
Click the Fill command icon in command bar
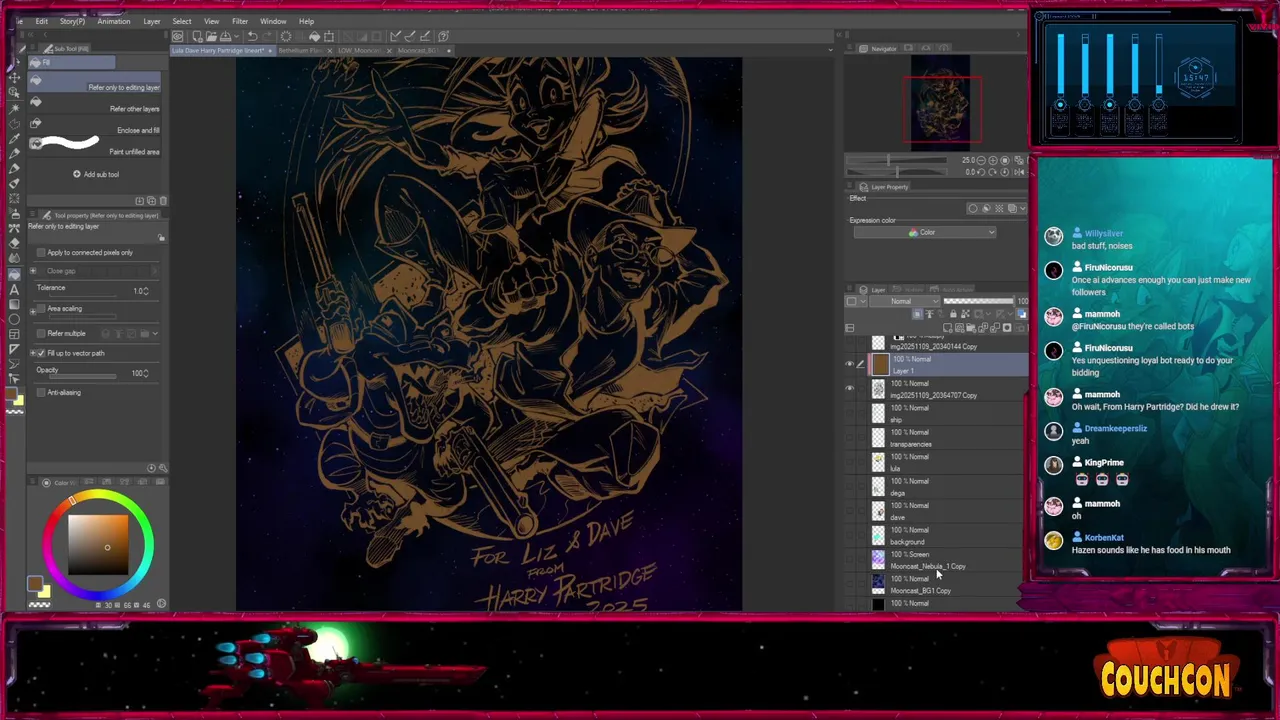pos(314,36)
